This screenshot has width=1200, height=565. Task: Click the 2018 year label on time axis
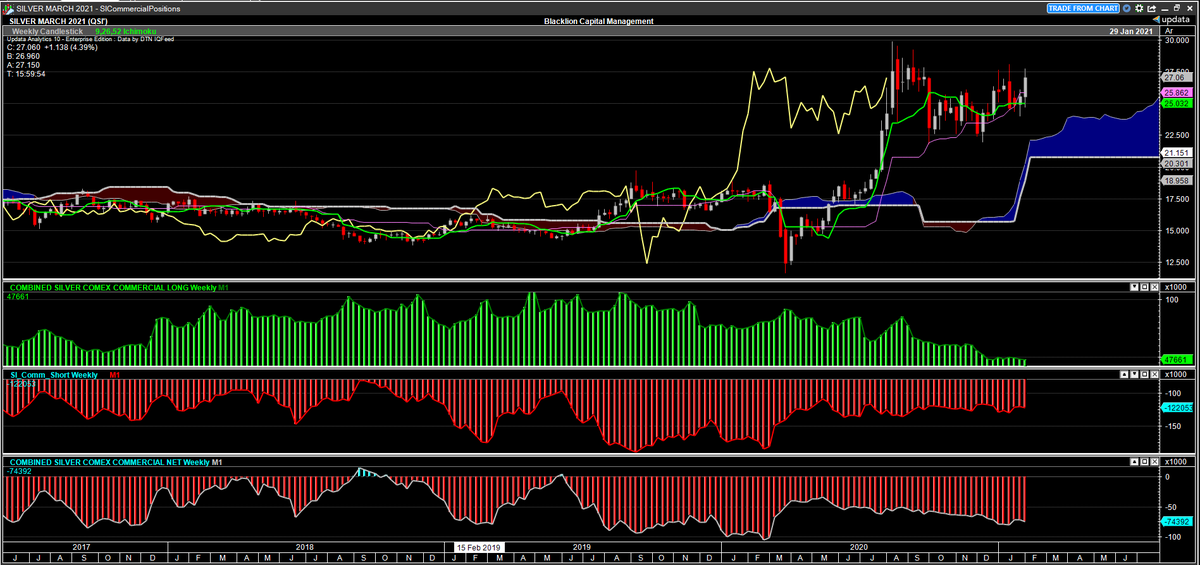305,547
